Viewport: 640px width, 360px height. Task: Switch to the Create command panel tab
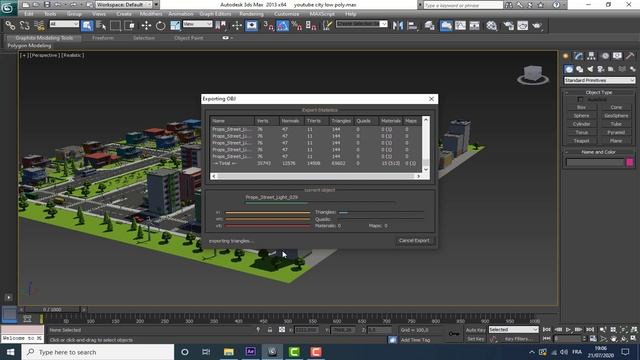[566, 56]
